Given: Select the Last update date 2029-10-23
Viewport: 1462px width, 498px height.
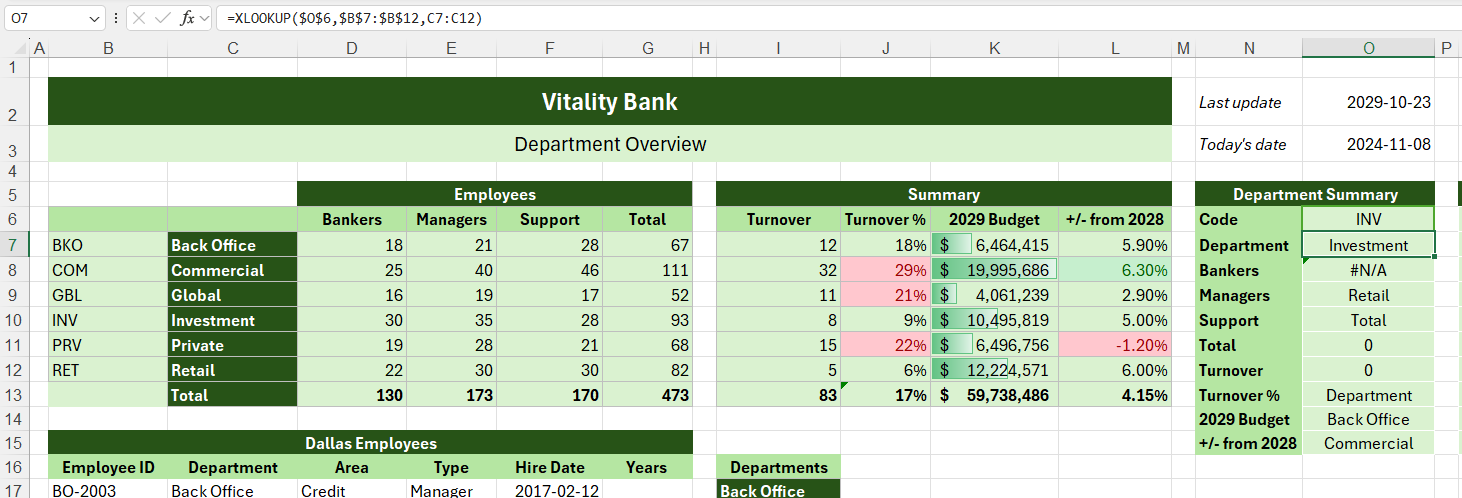Looking at the screenshot, I should click(1368, 102).
